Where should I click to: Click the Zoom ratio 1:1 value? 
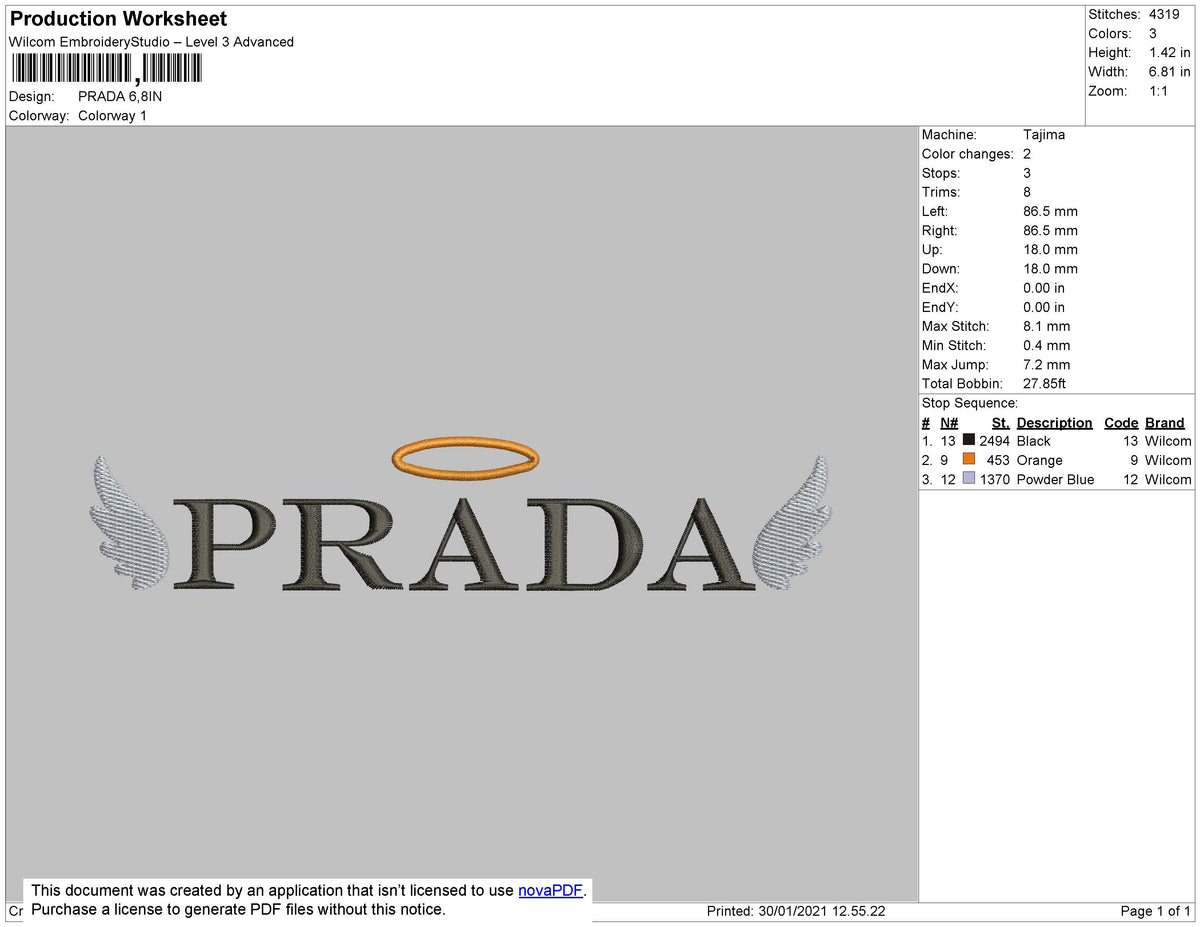pos(1161,90)
